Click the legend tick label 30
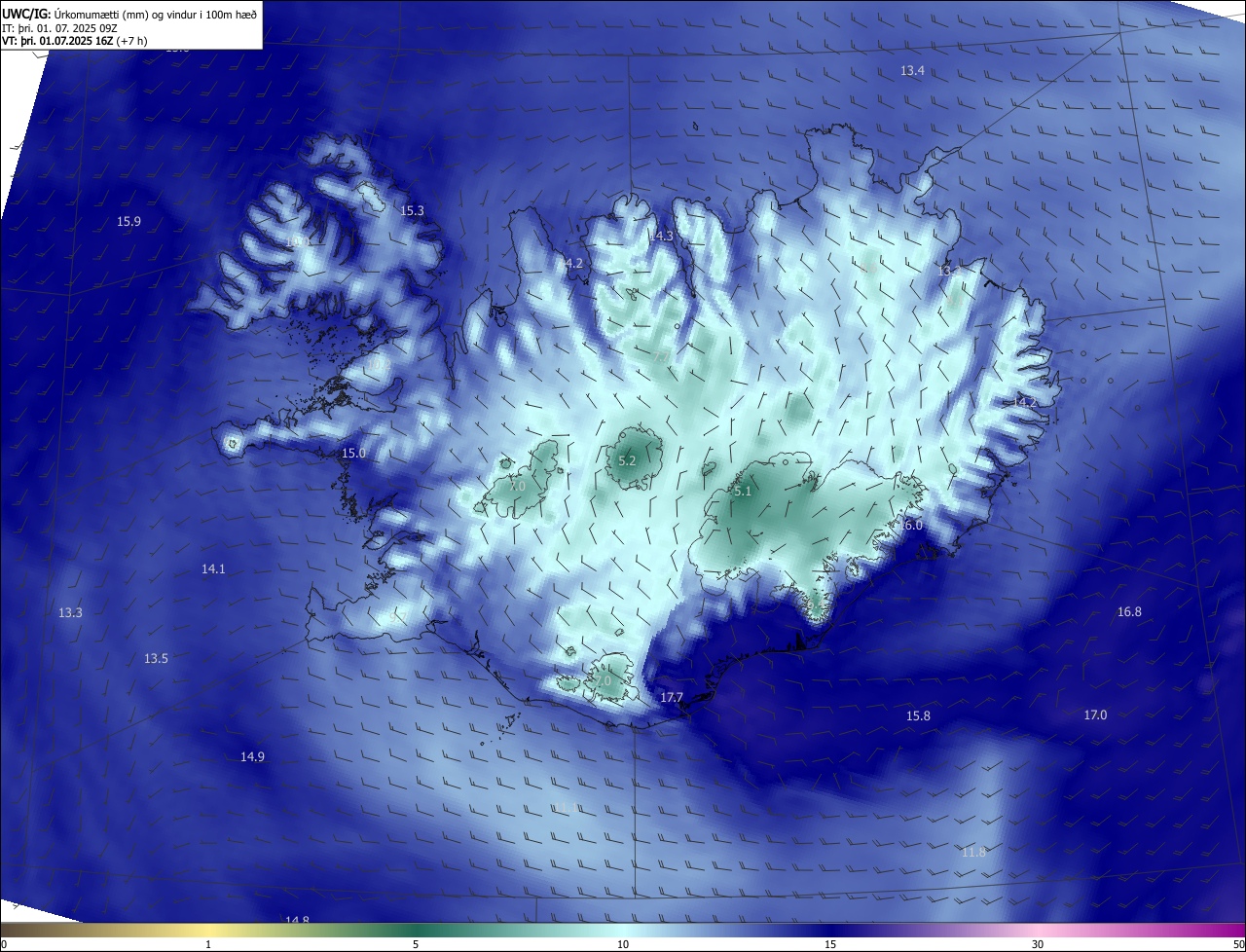The image size is (1246, 952). click(1038, 945)
